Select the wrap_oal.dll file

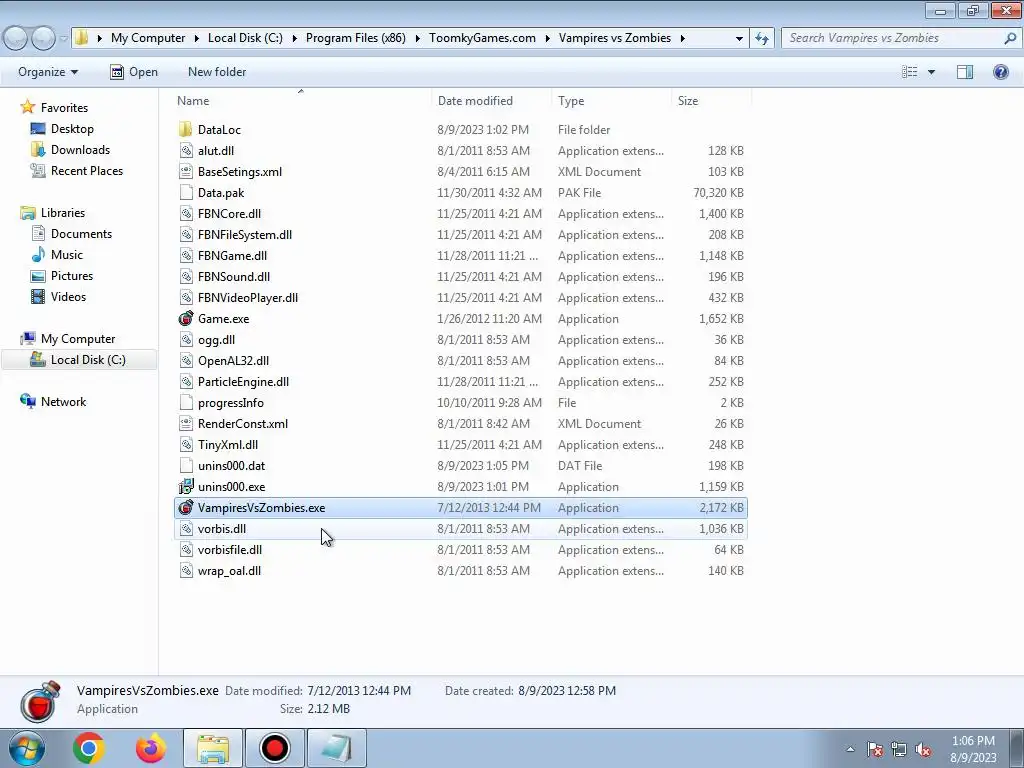click(x=229, y=570)
